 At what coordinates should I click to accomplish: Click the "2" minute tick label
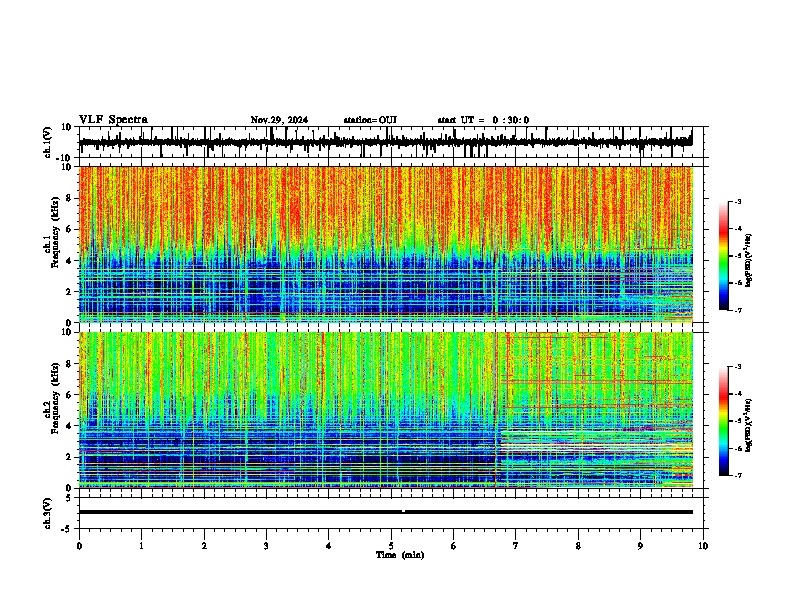click(x=204, y=546)
